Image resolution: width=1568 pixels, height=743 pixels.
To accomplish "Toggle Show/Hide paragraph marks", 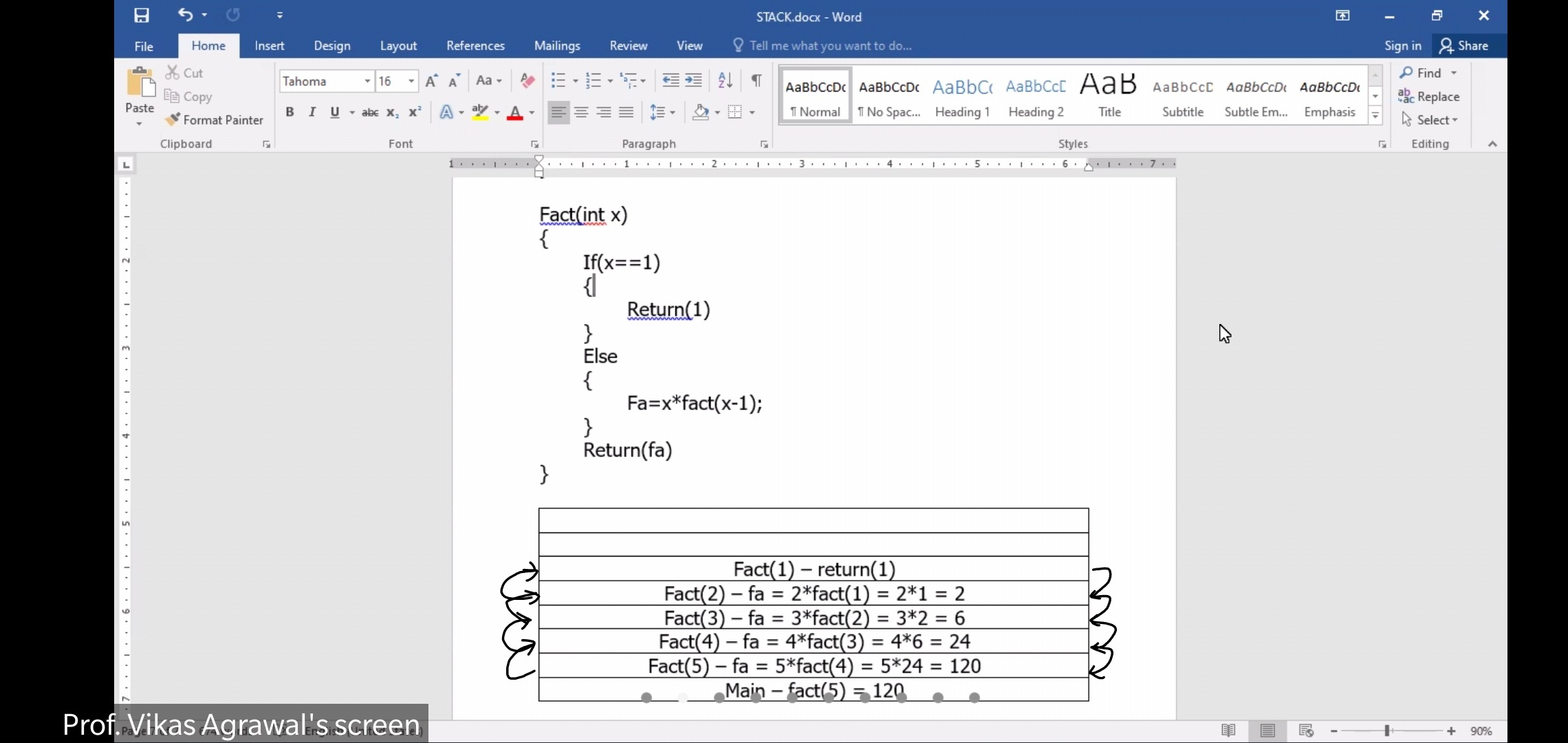I will tap(756, 80).
